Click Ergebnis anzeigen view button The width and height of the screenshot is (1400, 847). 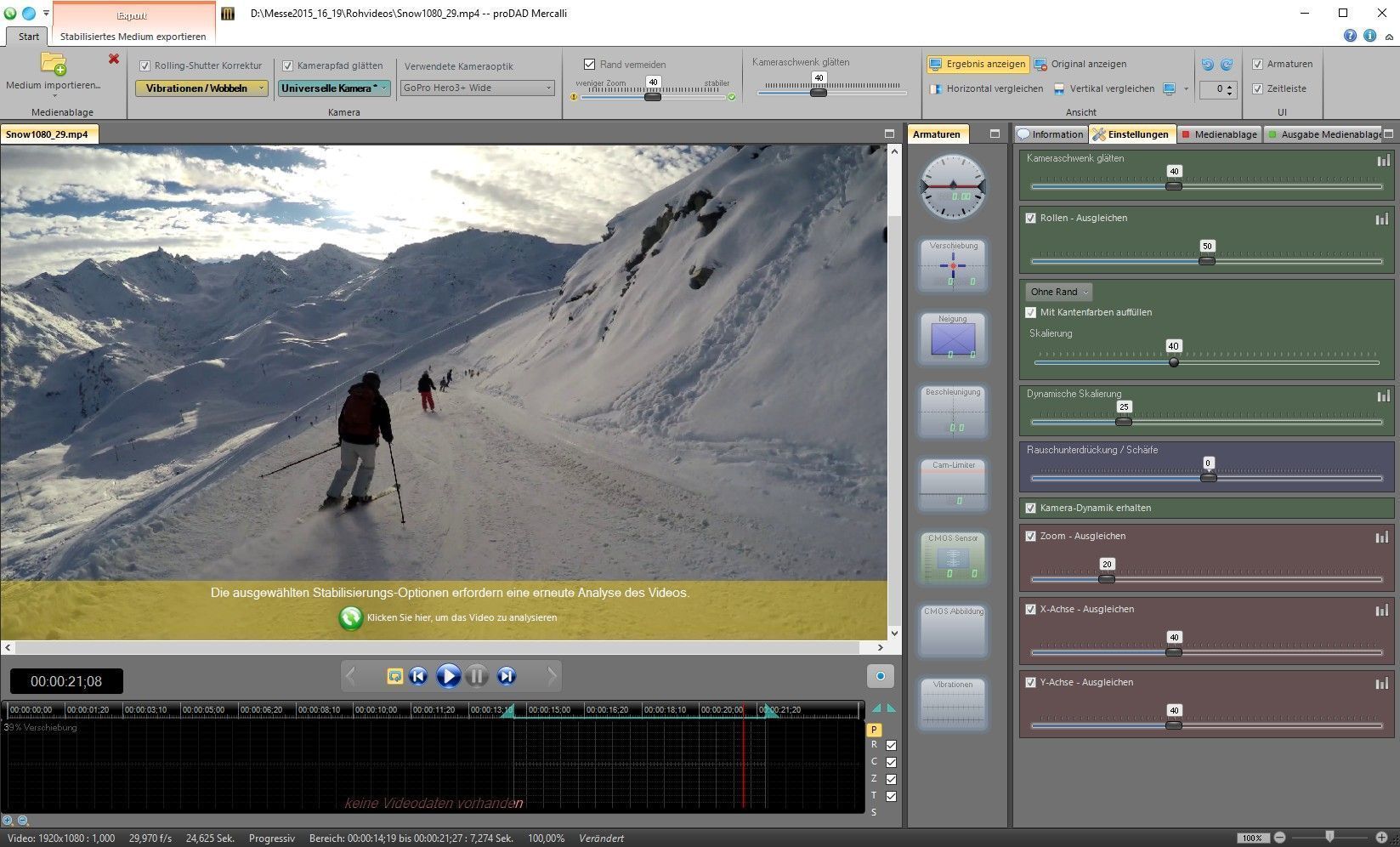point(978,65)
